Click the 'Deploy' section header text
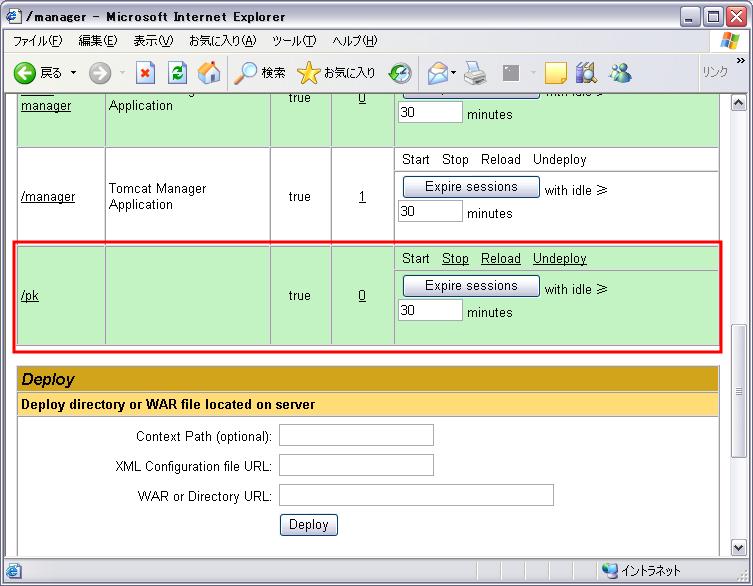The height and width of the screenshot is (586, 753). click(x=48, y=379)
